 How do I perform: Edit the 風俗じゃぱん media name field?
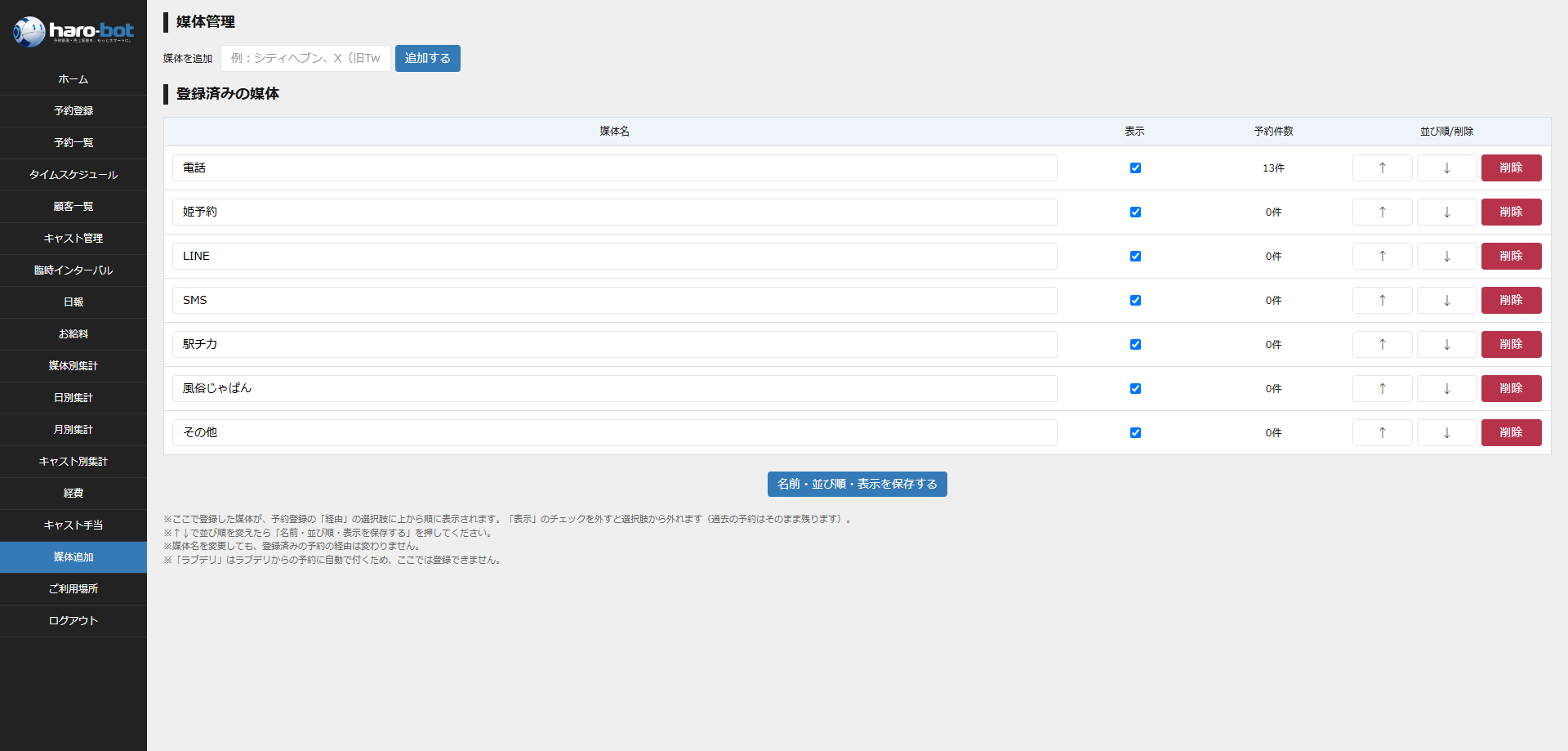point(615,388)
